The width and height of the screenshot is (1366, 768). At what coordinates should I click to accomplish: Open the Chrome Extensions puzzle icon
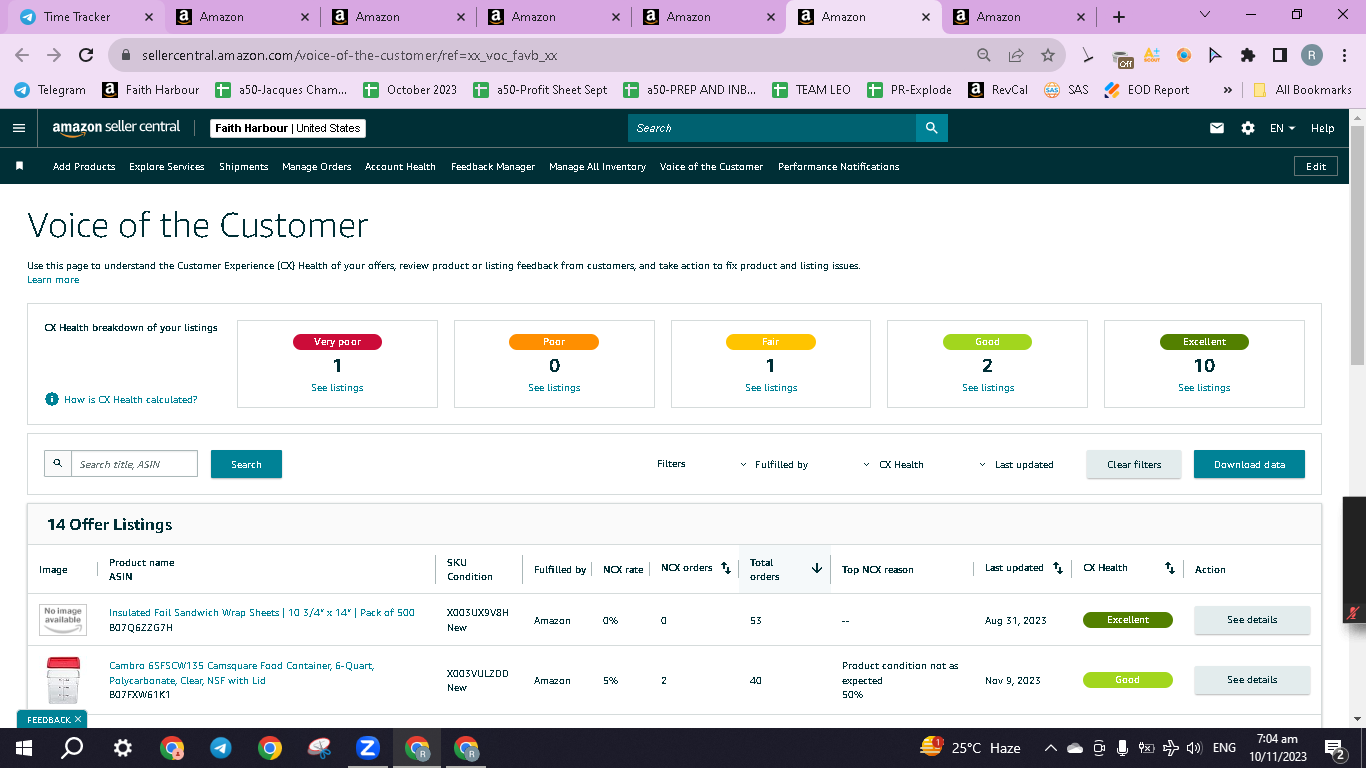tap(1247, 56)
